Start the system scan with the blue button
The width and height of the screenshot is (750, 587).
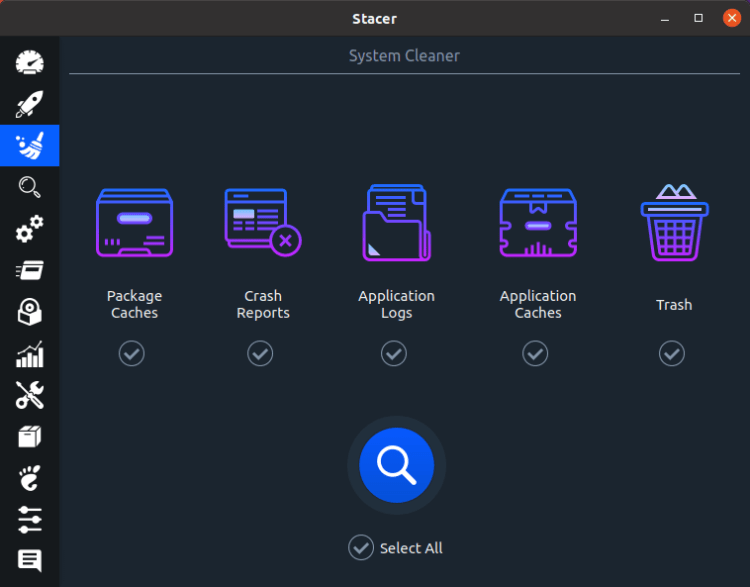[x=397, y=465]
